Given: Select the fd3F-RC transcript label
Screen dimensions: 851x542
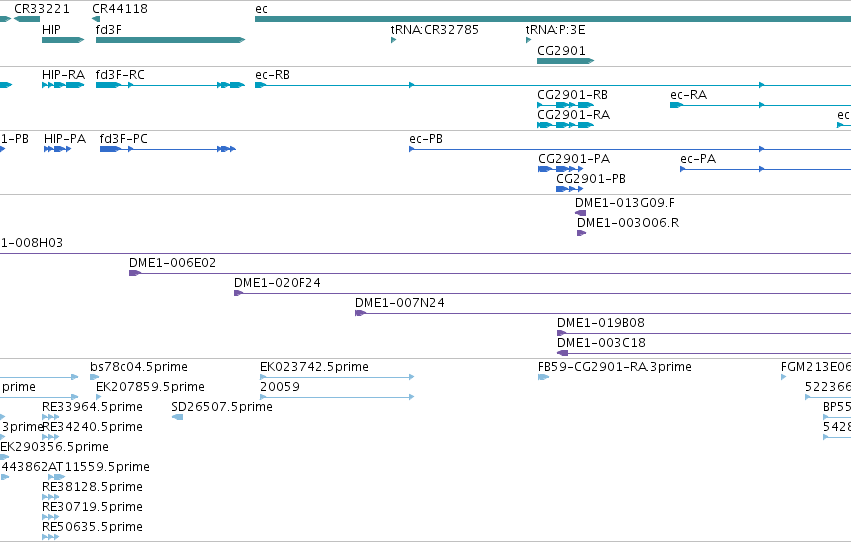Looking at the screenshot, I should 120,75.
